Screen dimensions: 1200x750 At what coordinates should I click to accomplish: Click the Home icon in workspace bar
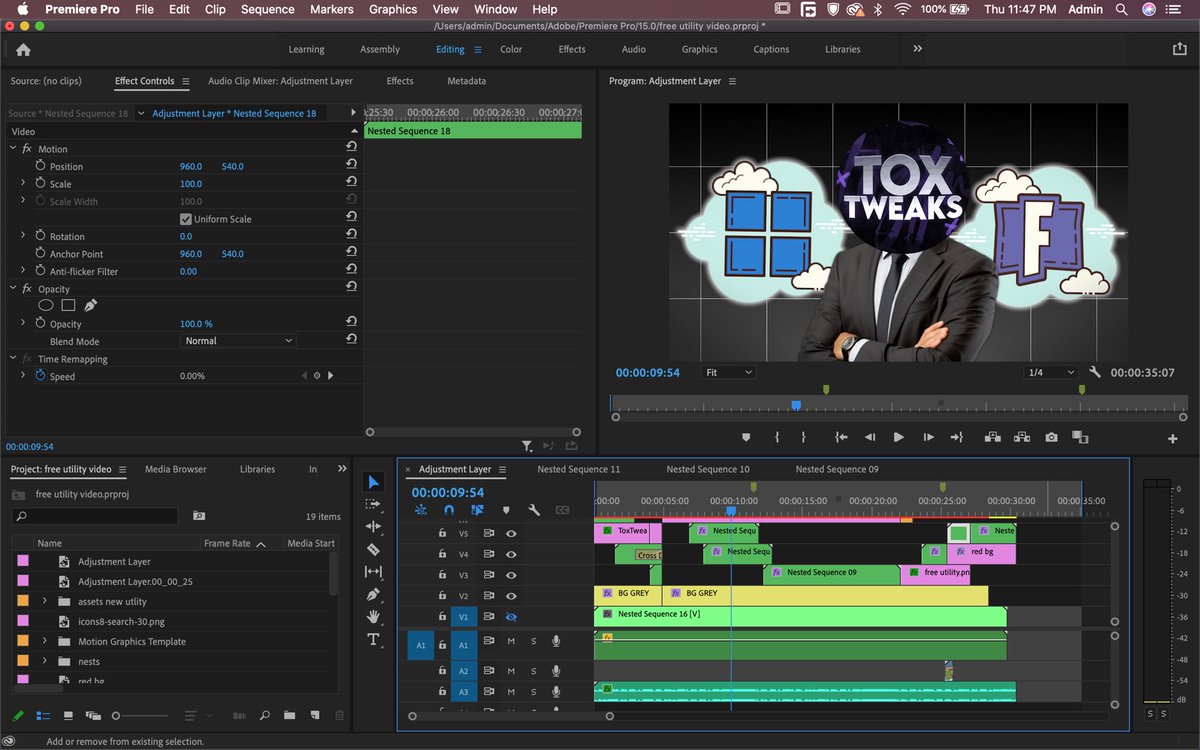pos(23,49)
